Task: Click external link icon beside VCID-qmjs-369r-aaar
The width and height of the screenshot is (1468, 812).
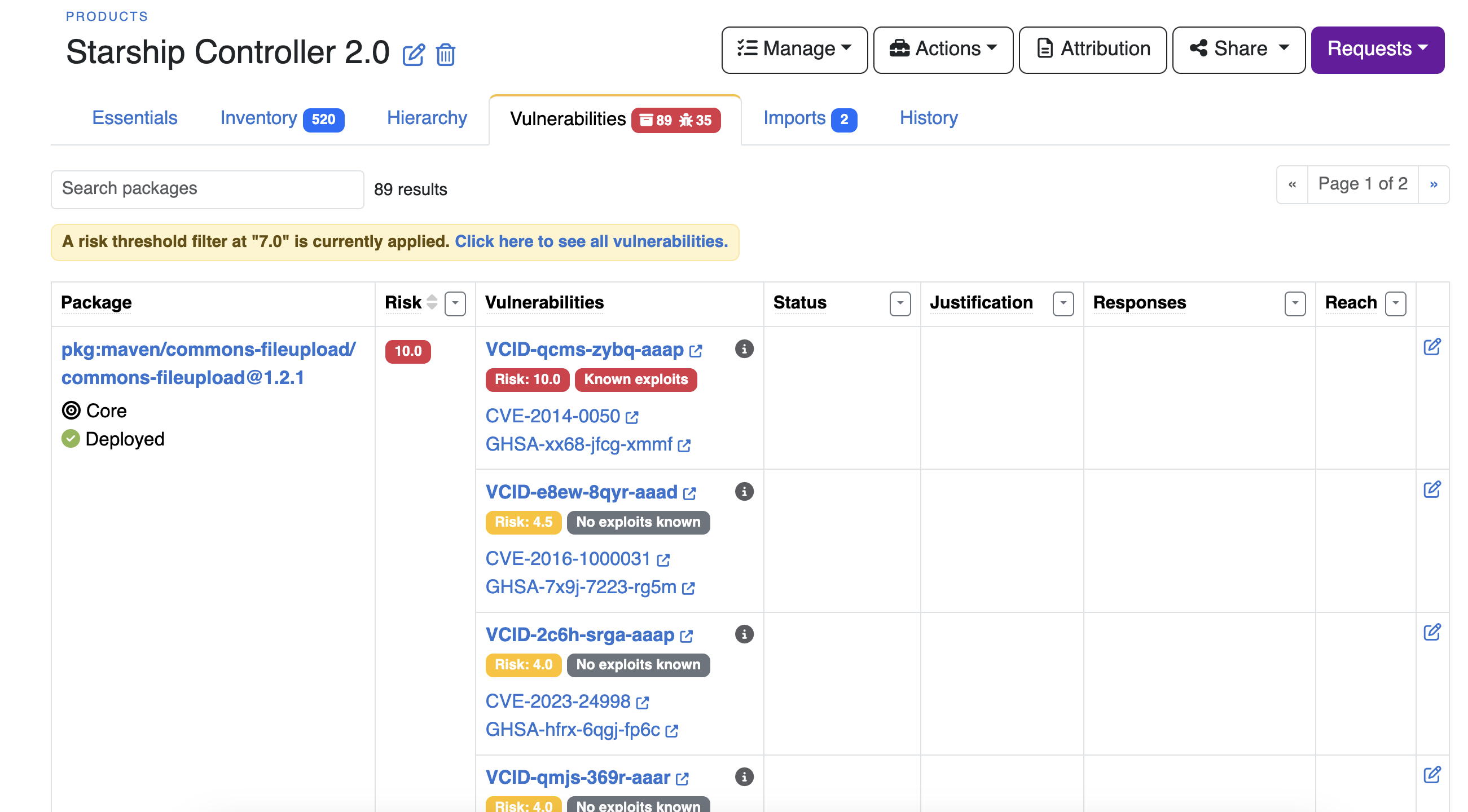Action: [x=682, y=778]
